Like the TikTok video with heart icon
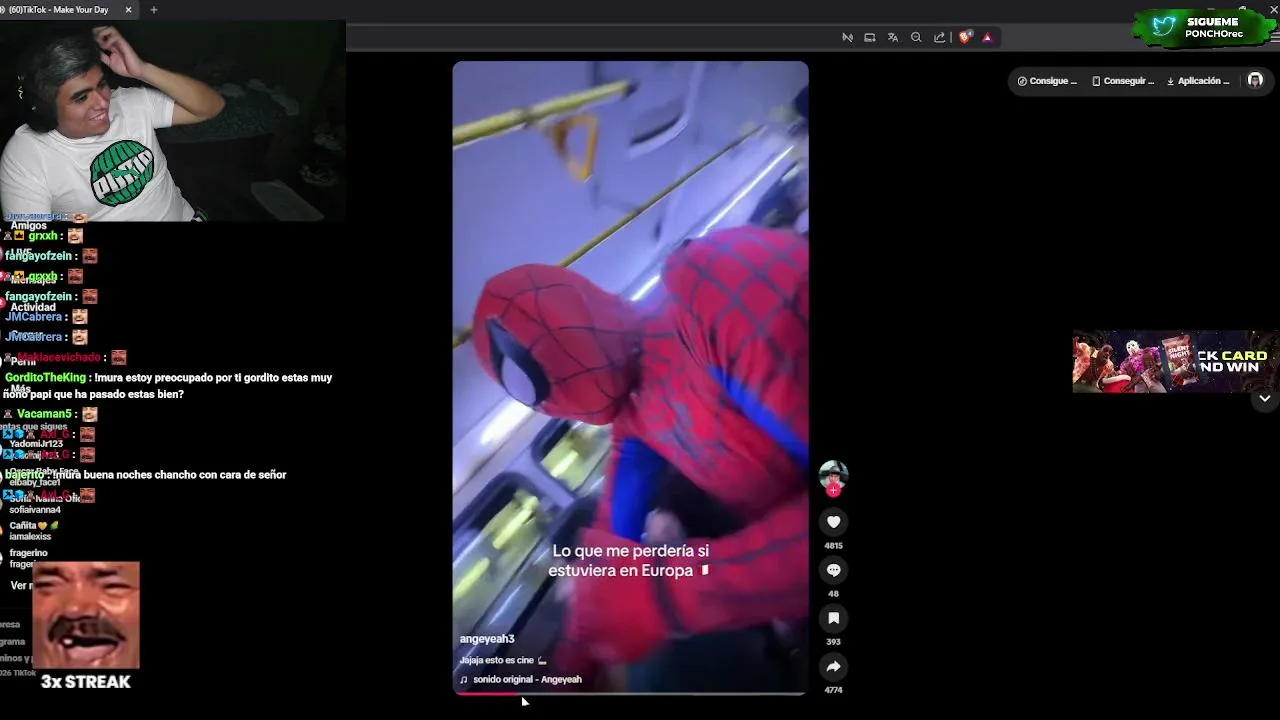 pos(833,522)
